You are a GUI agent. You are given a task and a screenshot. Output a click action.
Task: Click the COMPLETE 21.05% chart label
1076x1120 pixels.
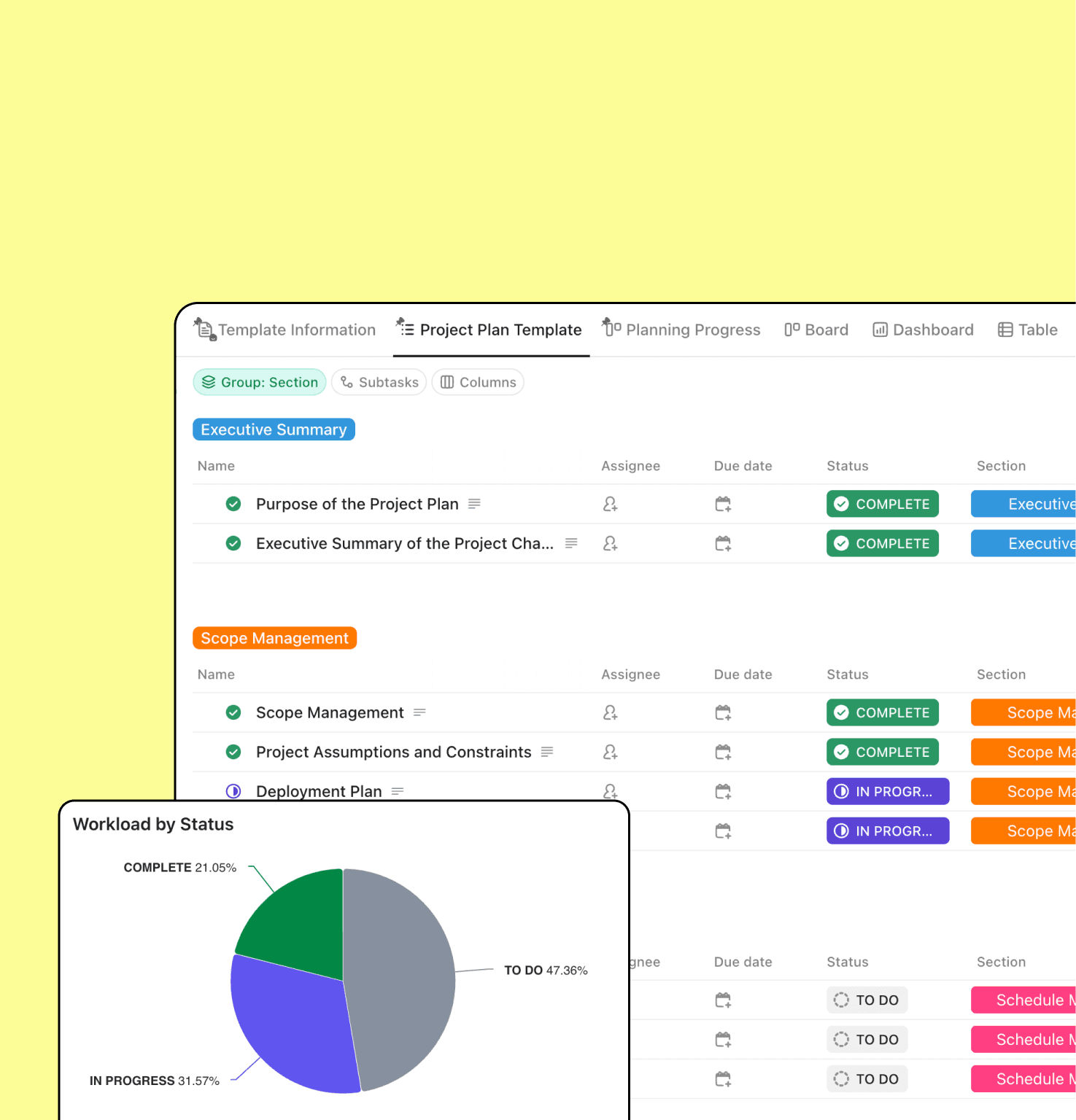pos(180,868)
